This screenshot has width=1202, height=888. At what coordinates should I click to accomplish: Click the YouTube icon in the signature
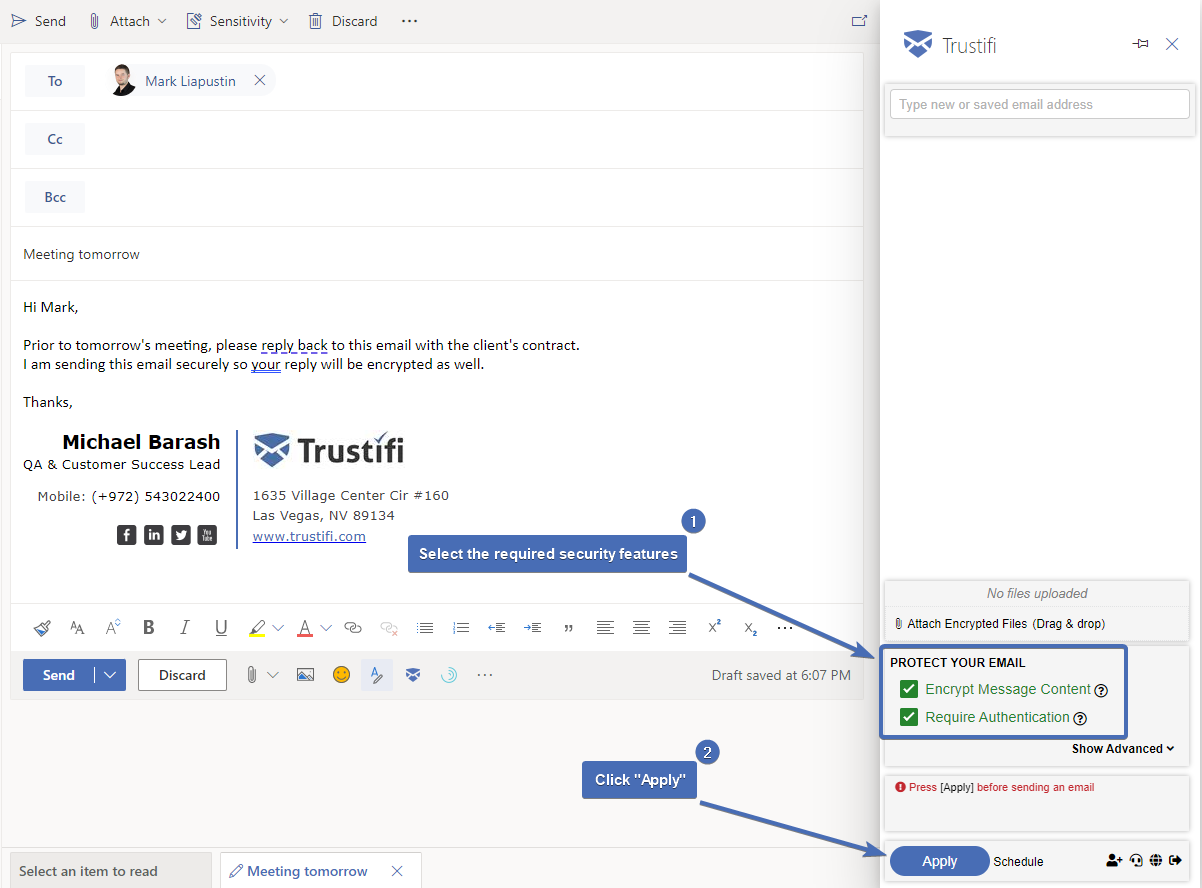pos(207,535)
